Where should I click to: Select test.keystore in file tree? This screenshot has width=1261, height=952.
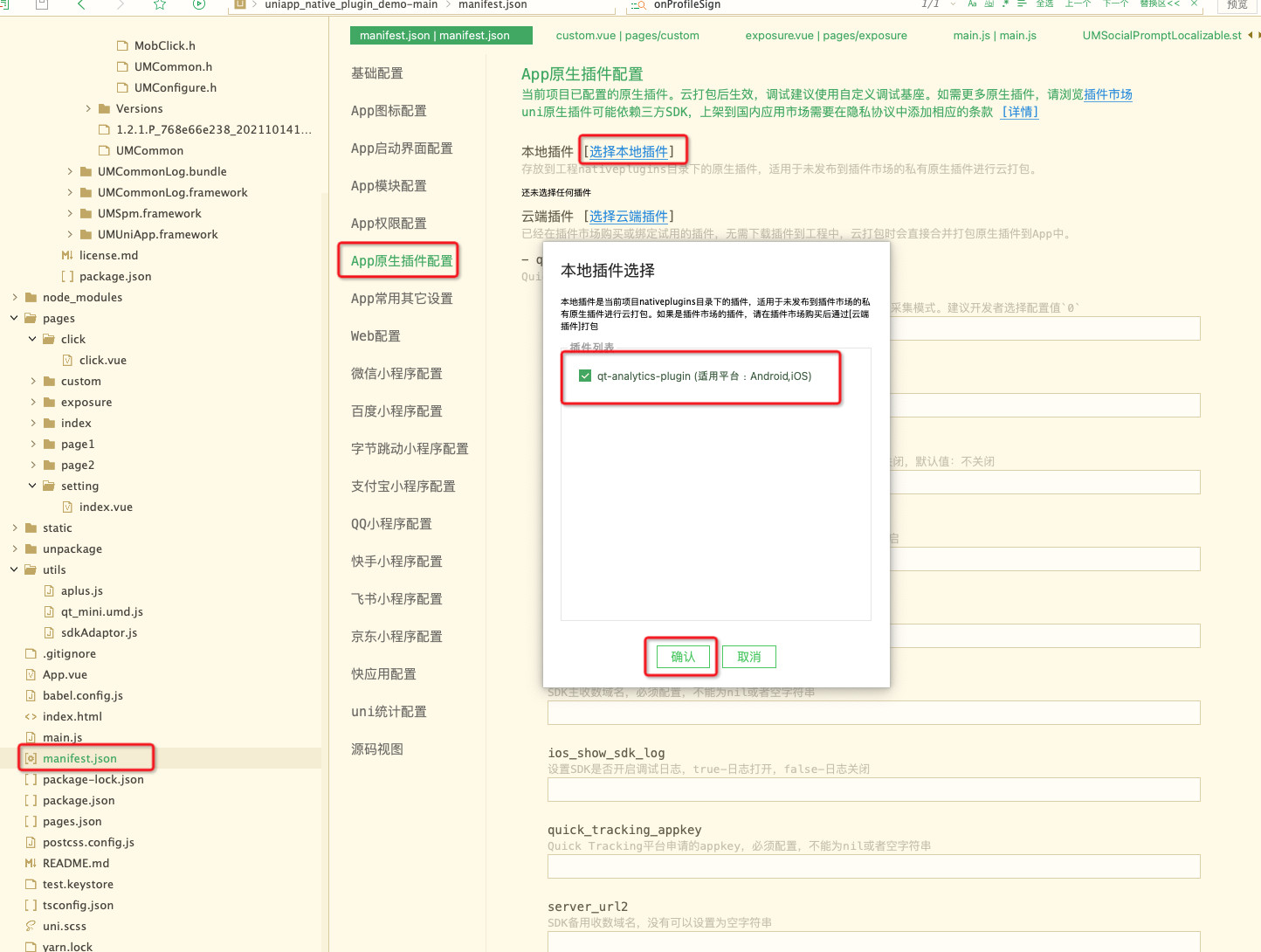78,884
